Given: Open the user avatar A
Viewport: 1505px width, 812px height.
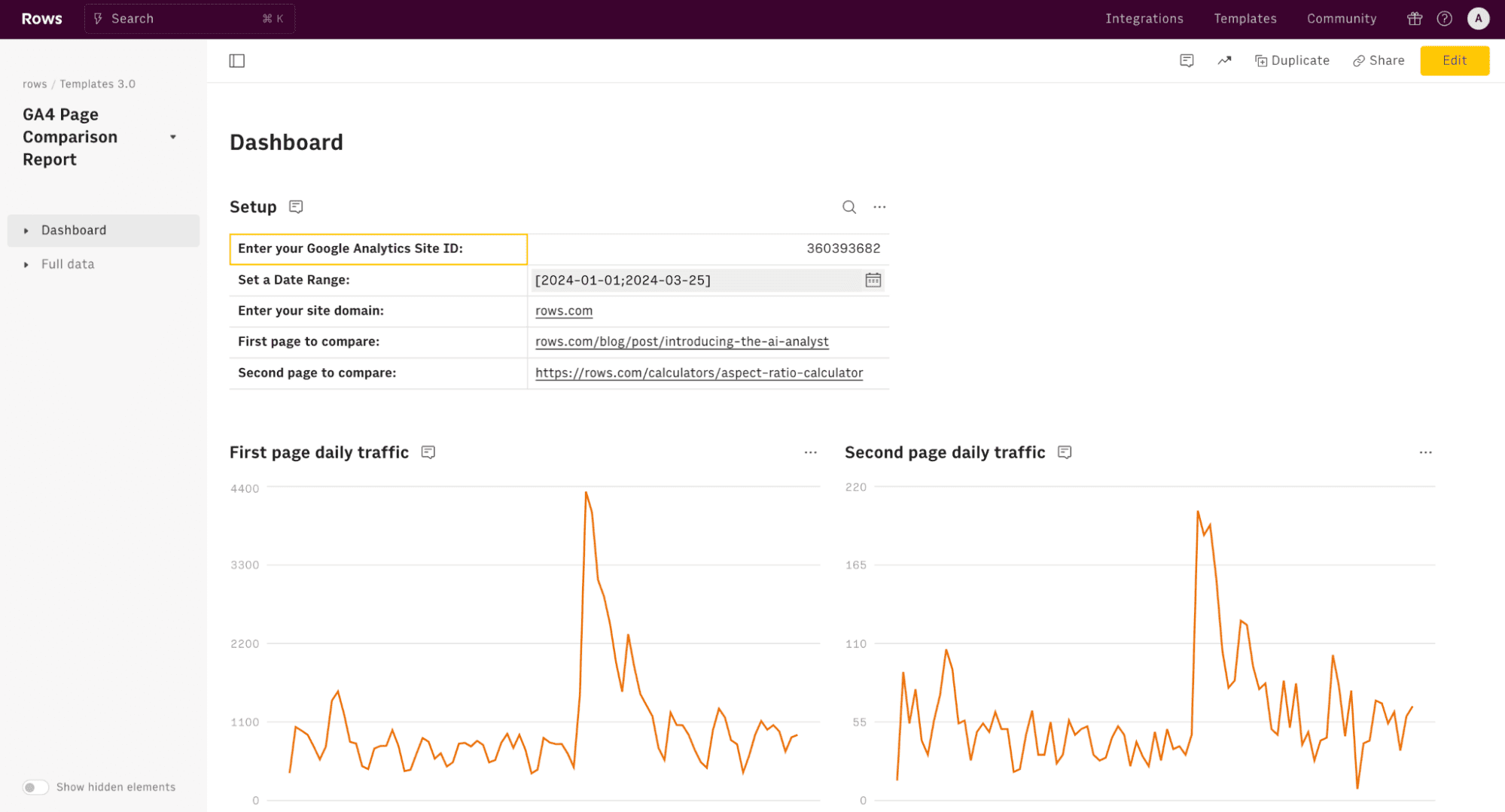Looking at the screenshot, I should point(1478,19).
